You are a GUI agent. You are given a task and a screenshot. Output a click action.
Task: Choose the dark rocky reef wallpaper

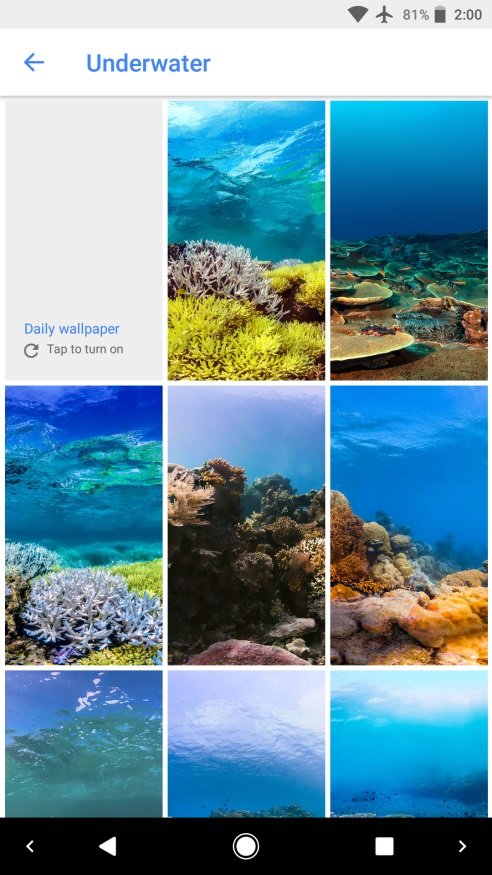[246, 525]
